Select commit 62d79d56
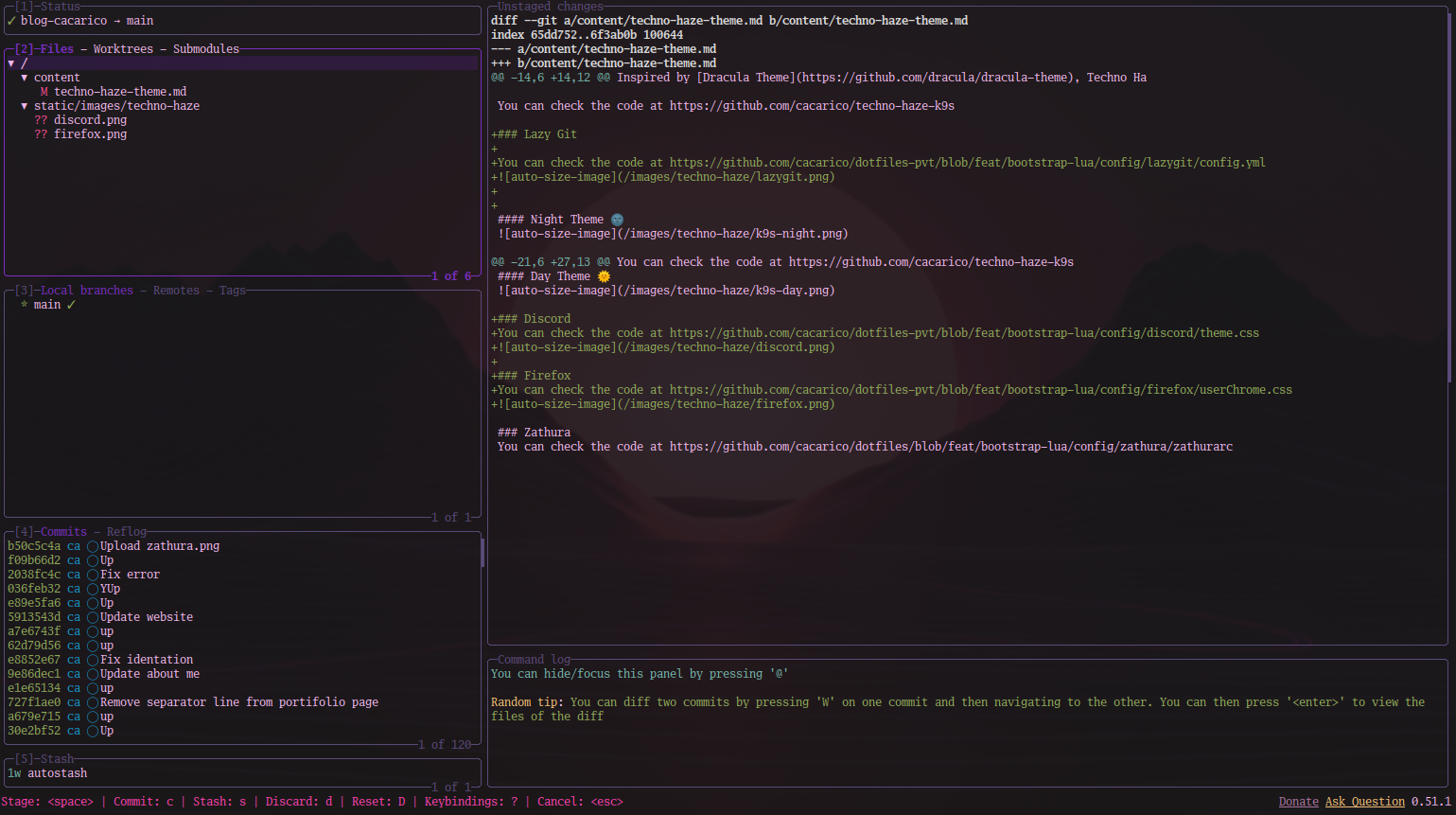The height and width of the screenshot is (815, 1456). [242, 646]
